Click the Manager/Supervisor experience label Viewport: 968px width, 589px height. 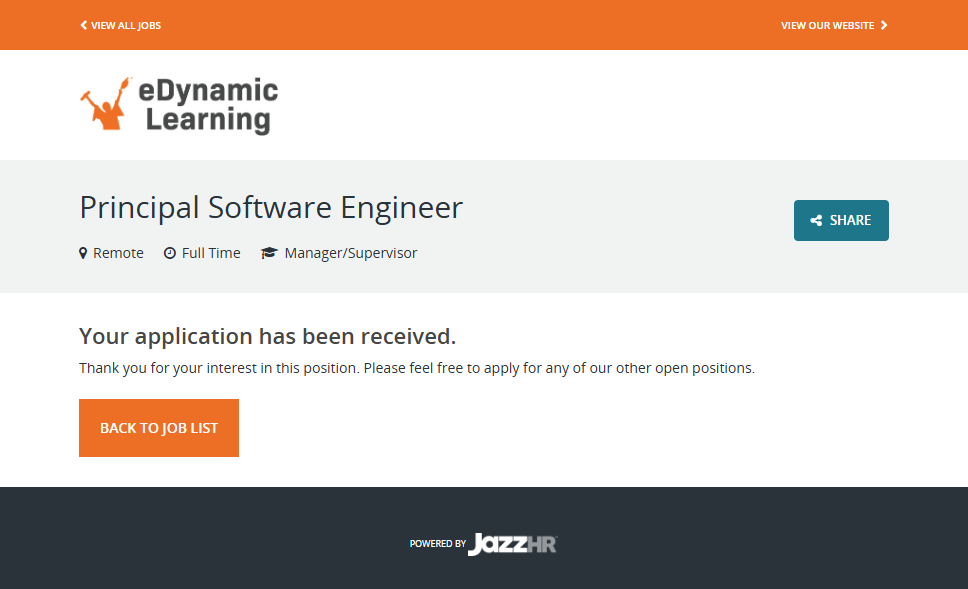click(350, 253)
